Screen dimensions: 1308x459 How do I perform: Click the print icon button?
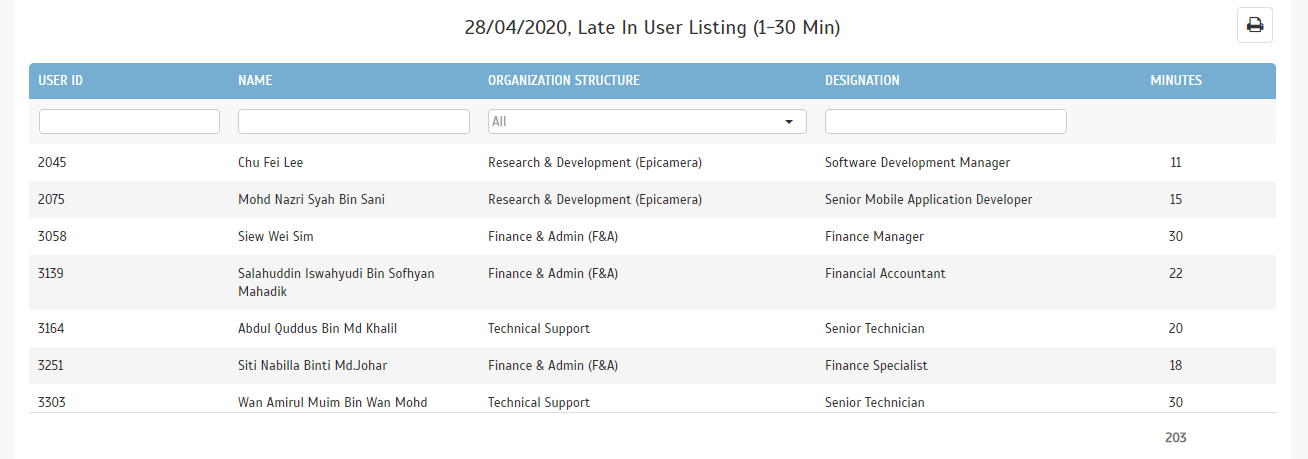point(1255,25)
